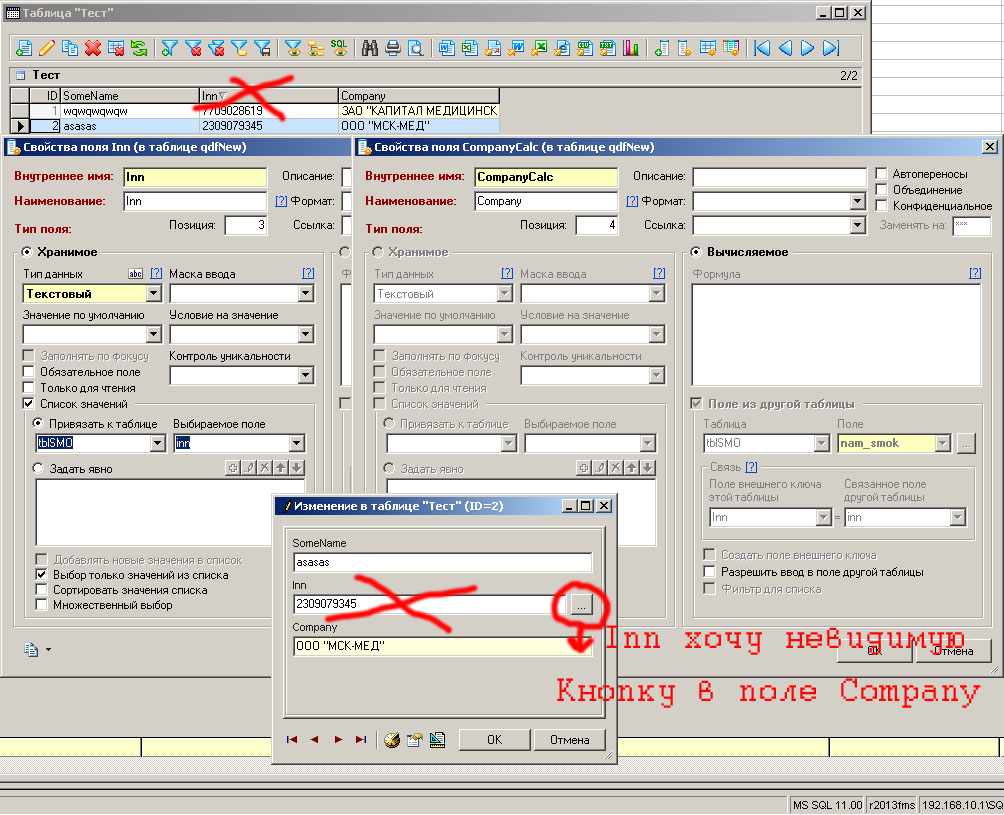
Task: Enable the Автопереносы checkbox
Action: pos(881,174)
